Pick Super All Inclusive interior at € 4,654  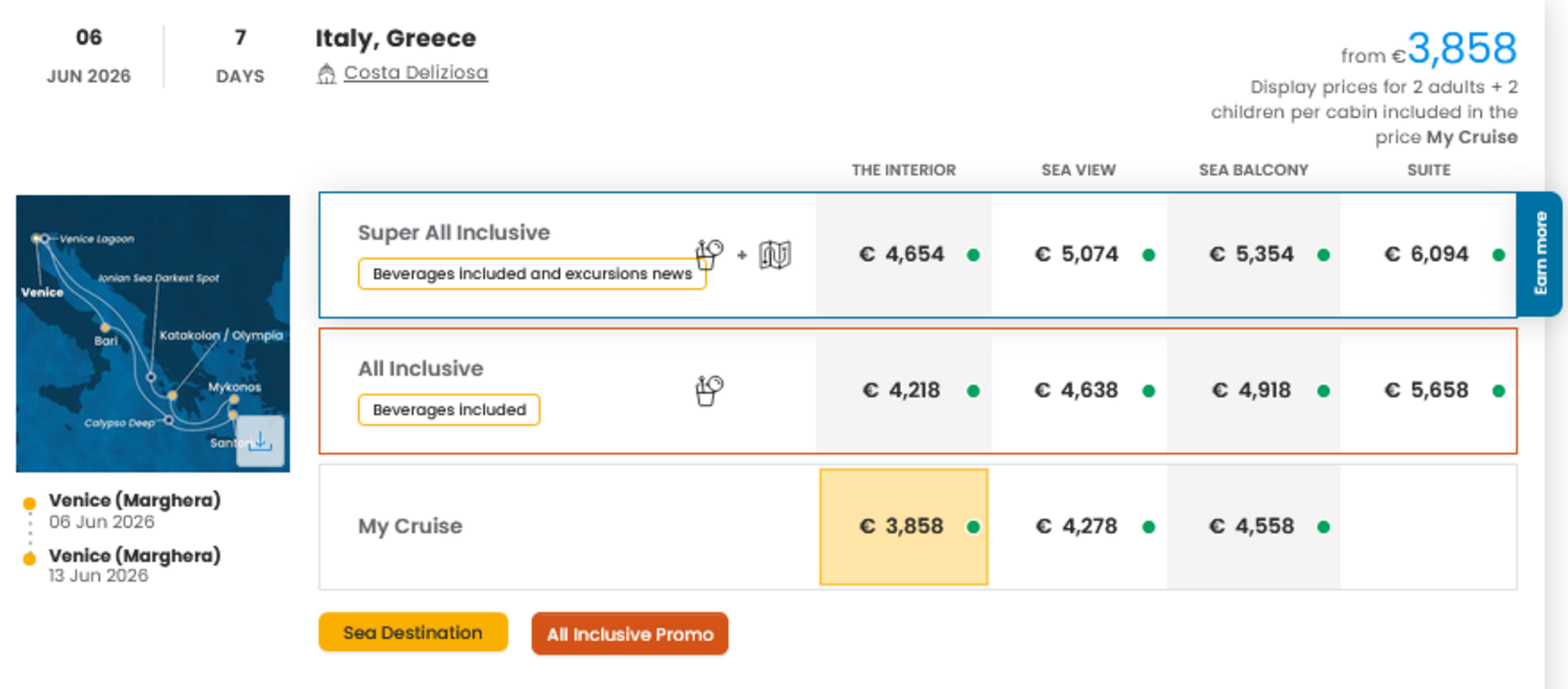pyautogui.click(x=902, y=254)
